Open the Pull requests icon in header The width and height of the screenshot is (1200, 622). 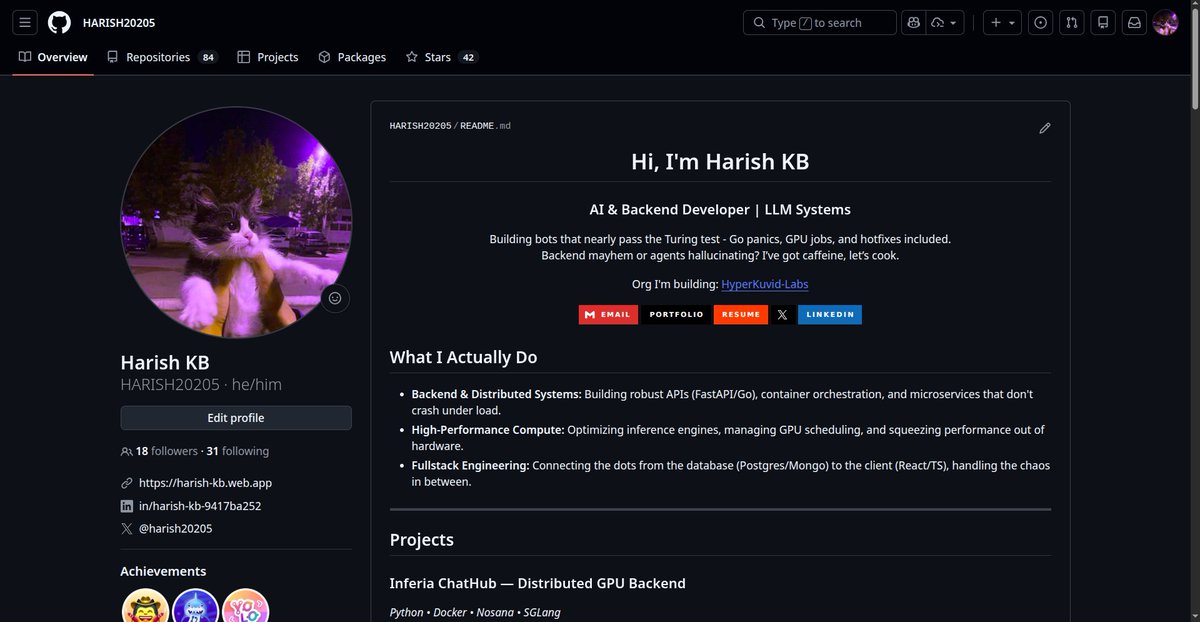click(1072, 22)
